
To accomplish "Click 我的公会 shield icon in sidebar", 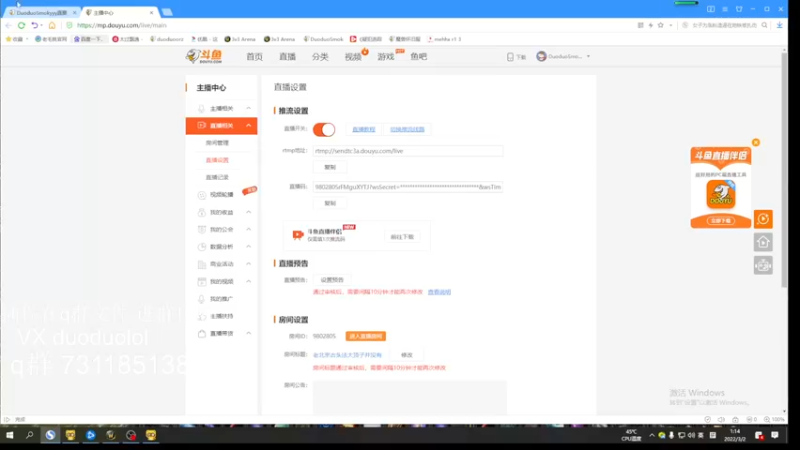I will (202, 229).
